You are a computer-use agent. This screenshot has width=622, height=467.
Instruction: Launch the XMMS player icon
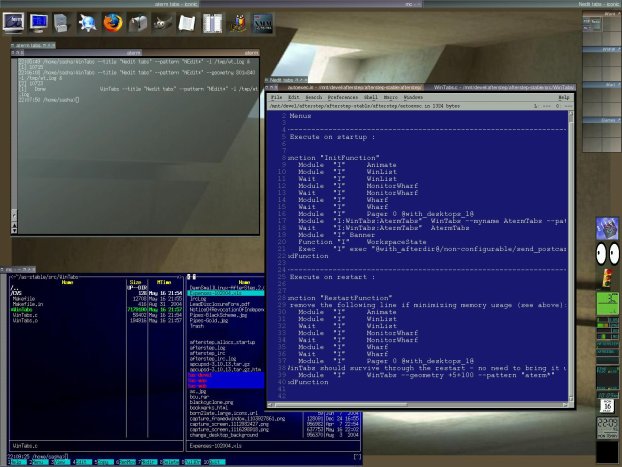tap(262, 23)
